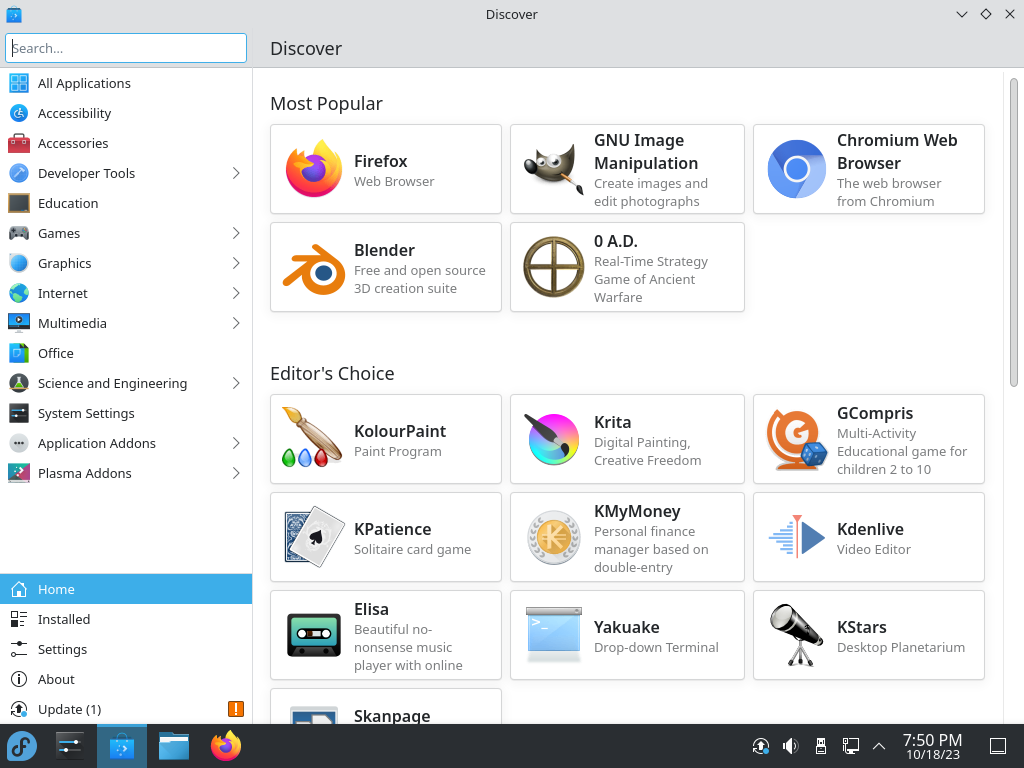Click the Education chalkboard icon
The width and height of the screenshot is (1024, 768).
(x=19, y=203)
